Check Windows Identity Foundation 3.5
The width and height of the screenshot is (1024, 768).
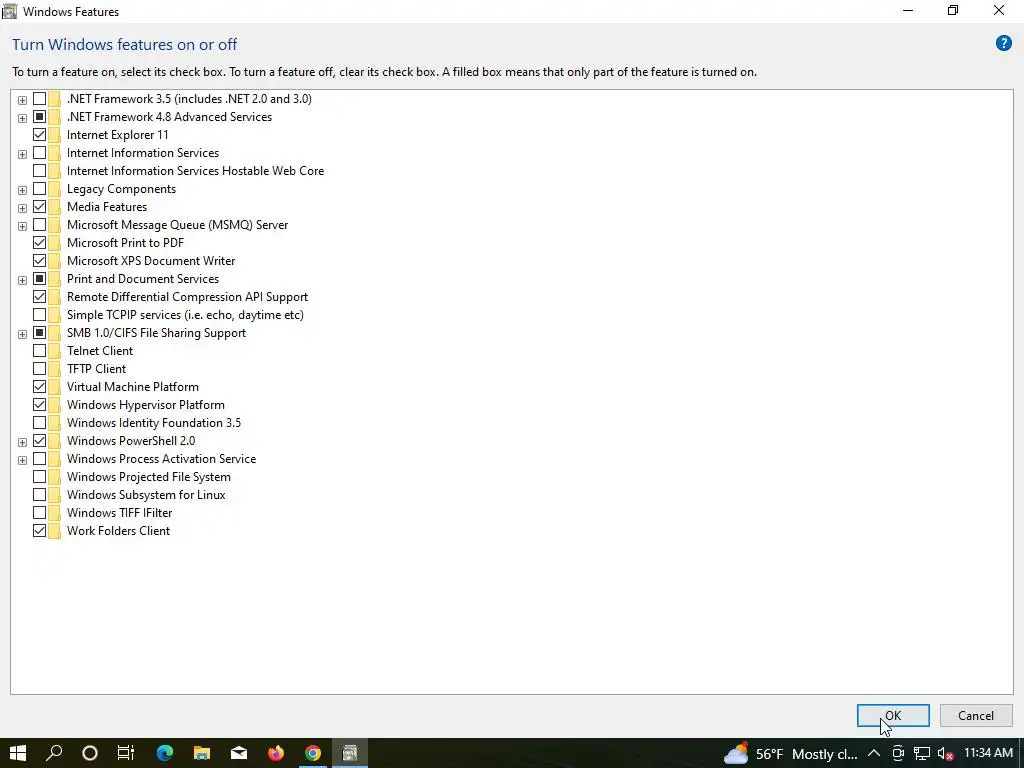point(39,423)
